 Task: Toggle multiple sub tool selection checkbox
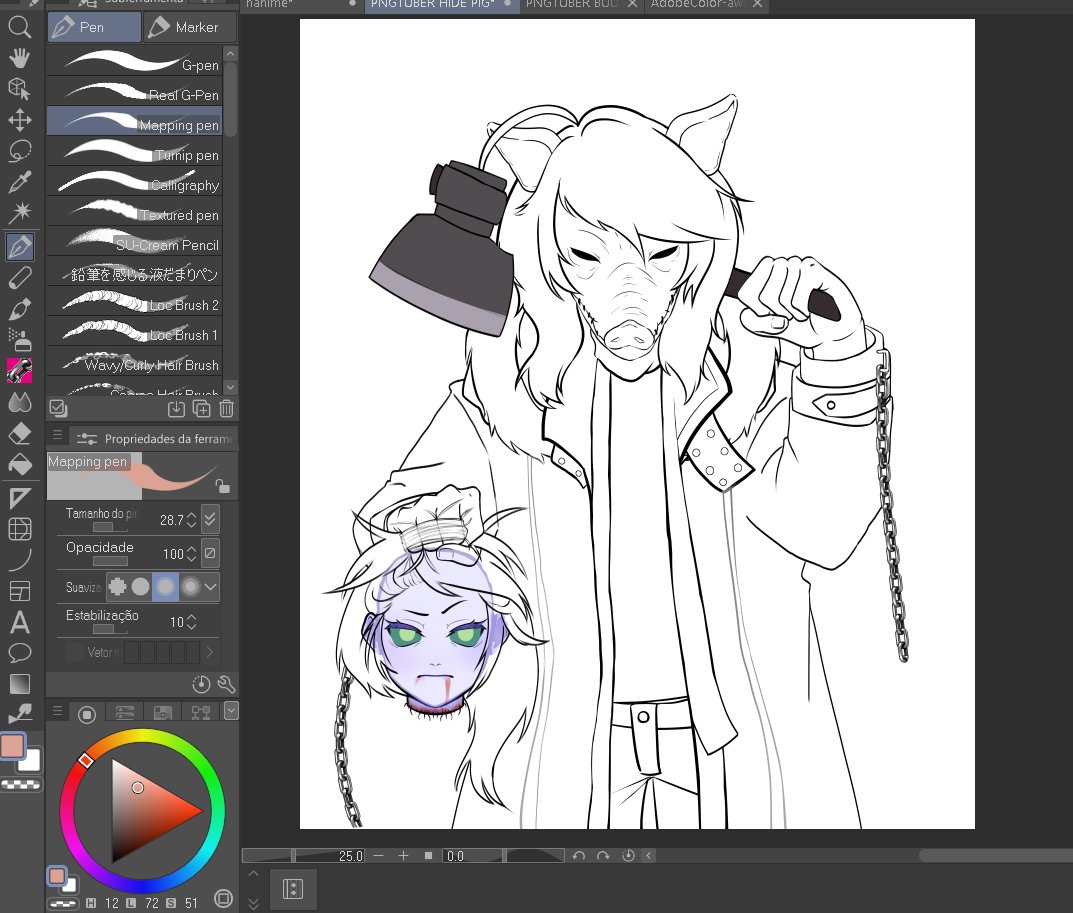[58, 409]
